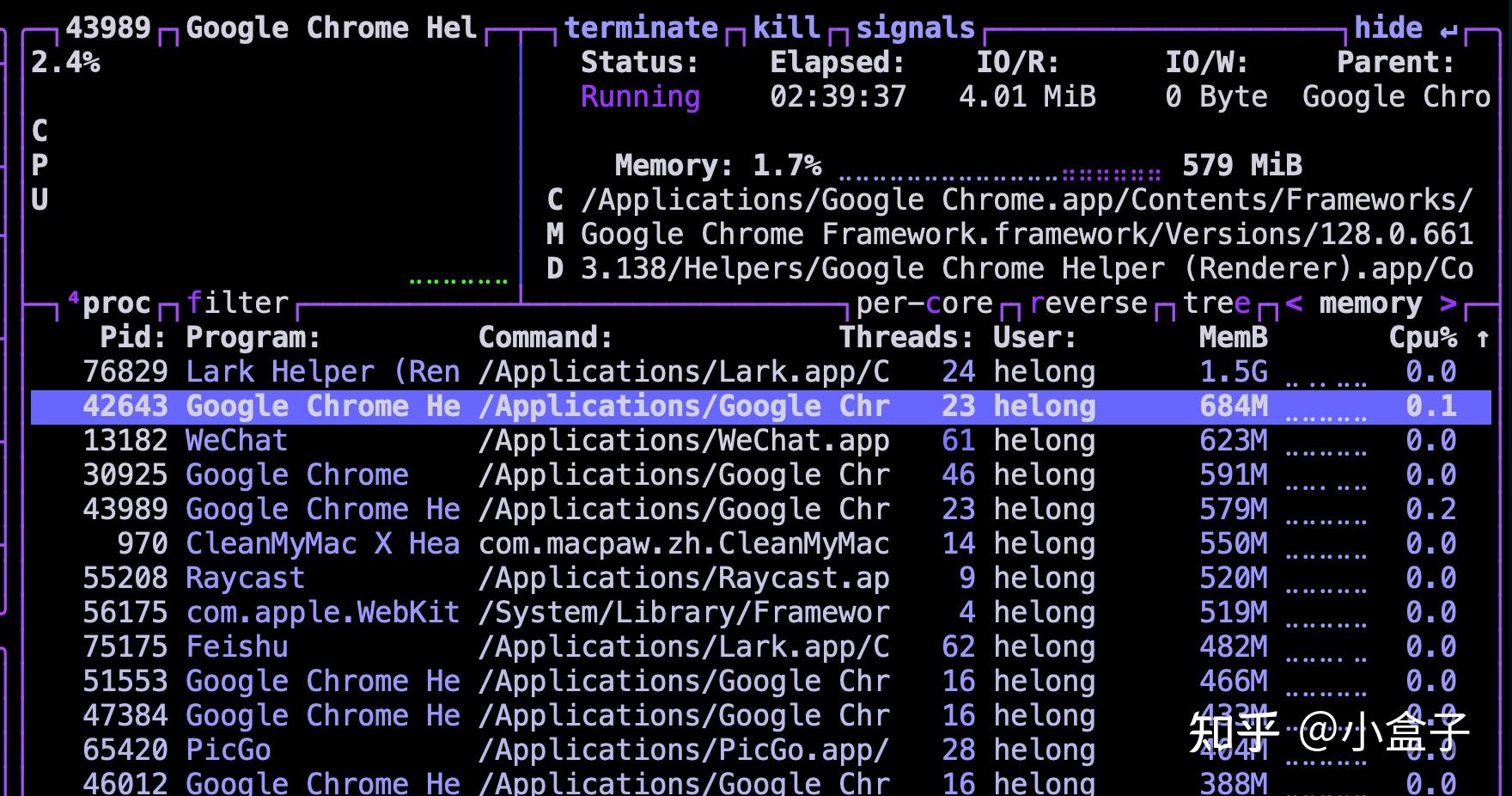The image size is (1512, 796).
Task: Select the memory sort column label
Action: coord(1371,303)
